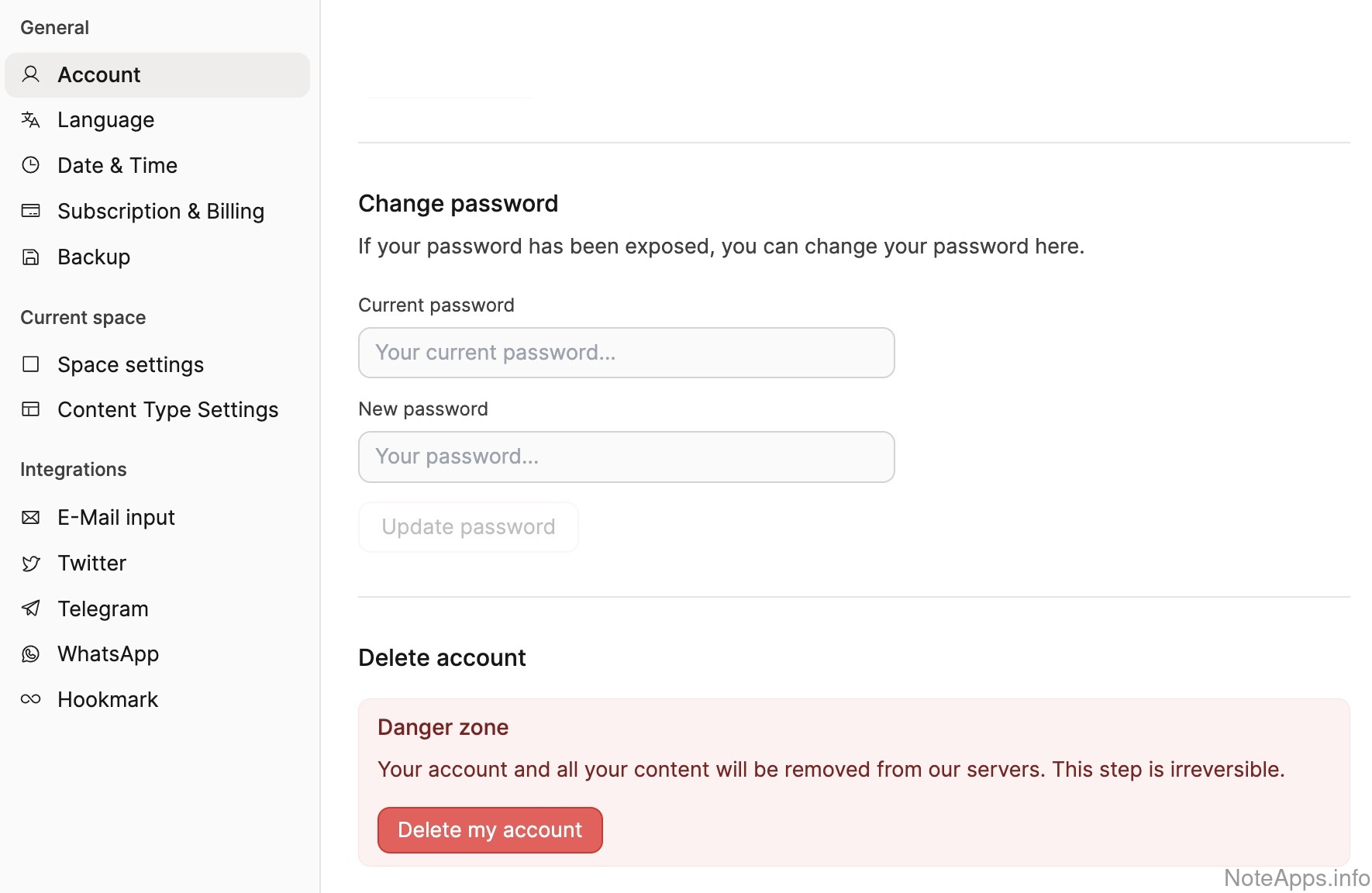The width and height of the screenshot is (1372, 893).
Task: Open the Telegram integration settings
Action: tap(103, 609)
